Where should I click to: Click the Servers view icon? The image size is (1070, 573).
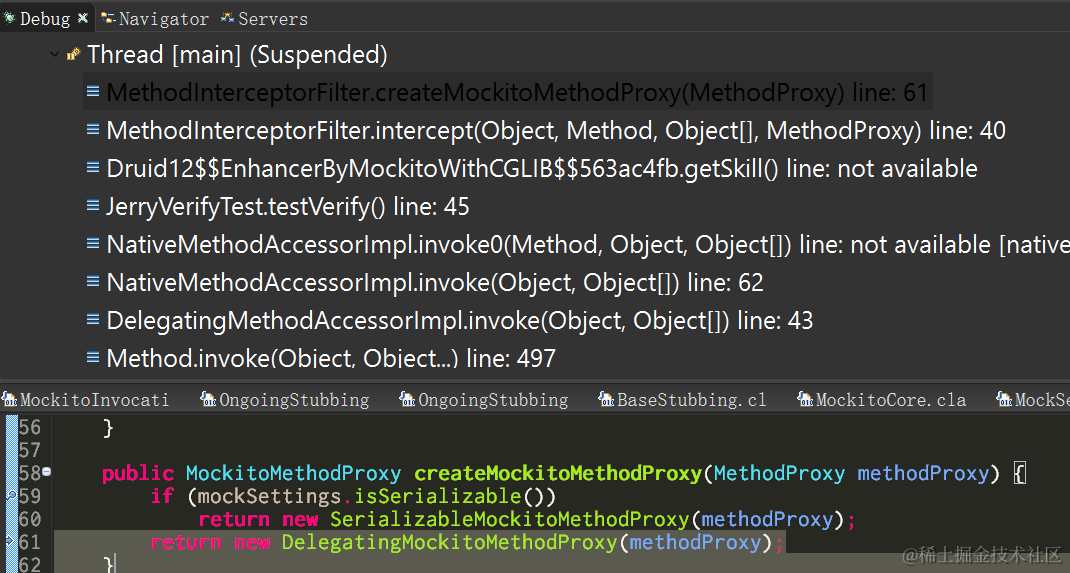pos(227,18)
